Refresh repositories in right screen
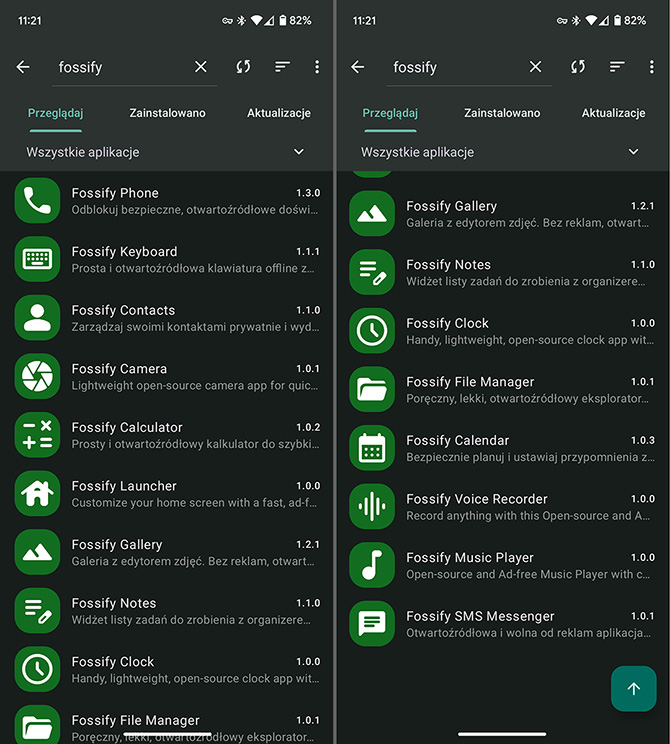670x744 pixels. click(x=577, y=66)
